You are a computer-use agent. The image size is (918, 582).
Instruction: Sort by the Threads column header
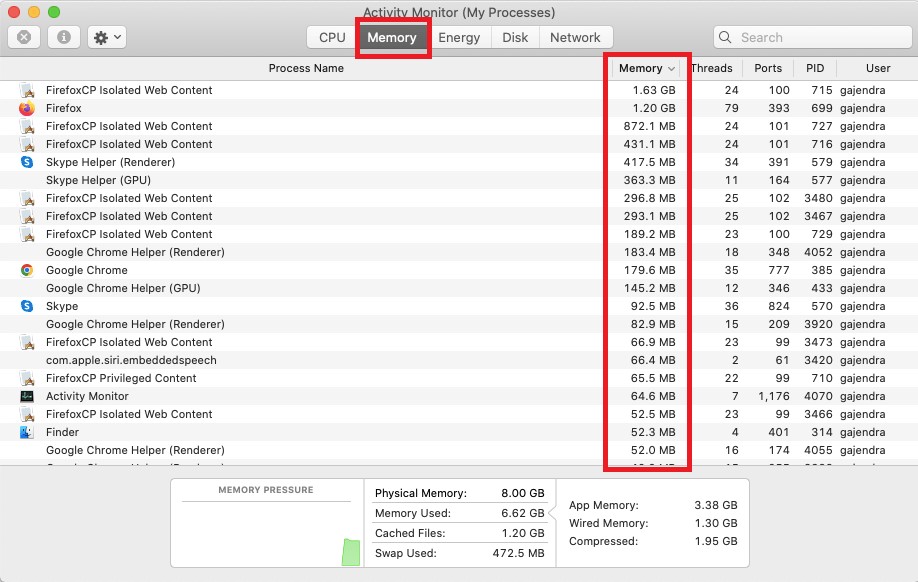(712, 68)
